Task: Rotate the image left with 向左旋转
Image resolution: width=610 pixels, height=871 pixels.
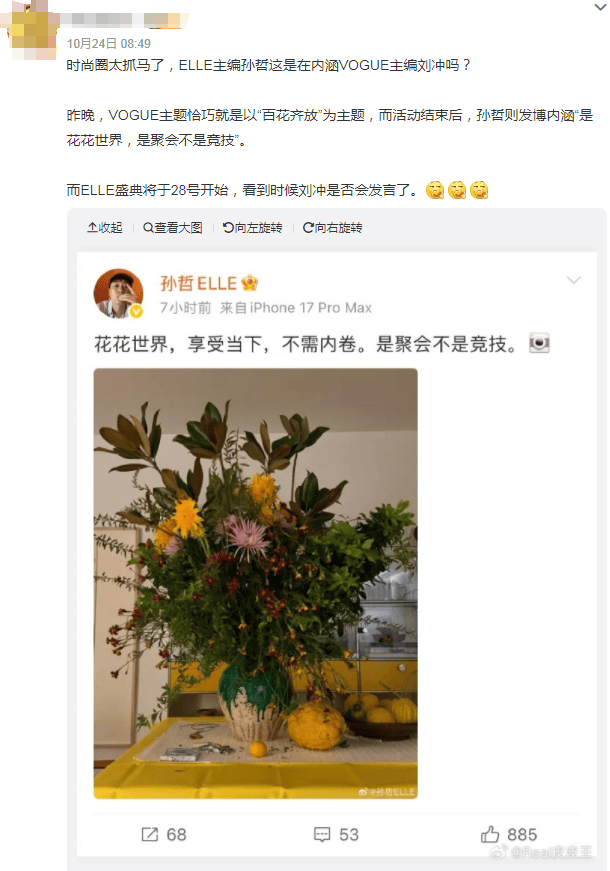Action: (253, 227)
